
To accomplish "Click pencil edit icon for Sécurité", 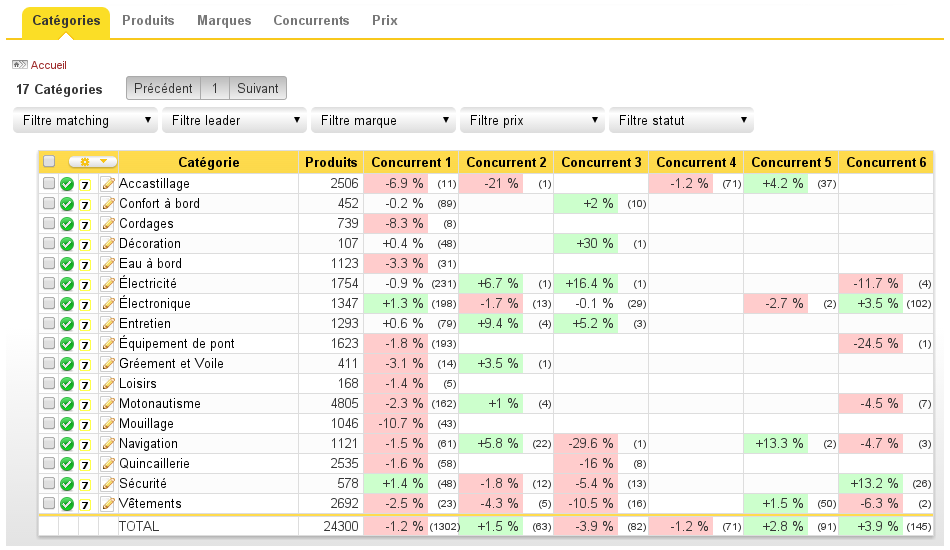I will tap(108, 483).
